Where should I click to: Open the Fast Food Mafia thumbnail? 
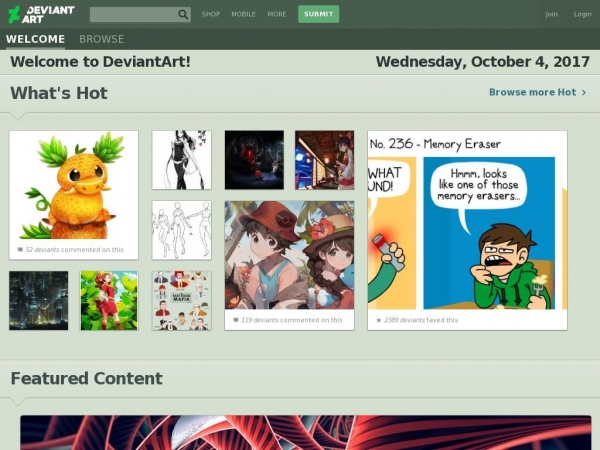[181, 300]
